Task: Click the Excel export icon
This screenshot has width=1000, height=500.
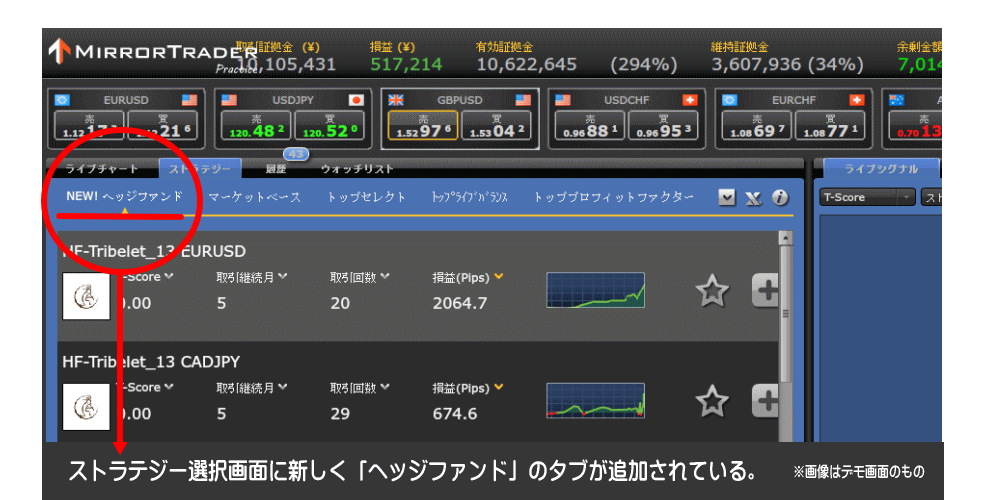Action: tap(753, 198)
